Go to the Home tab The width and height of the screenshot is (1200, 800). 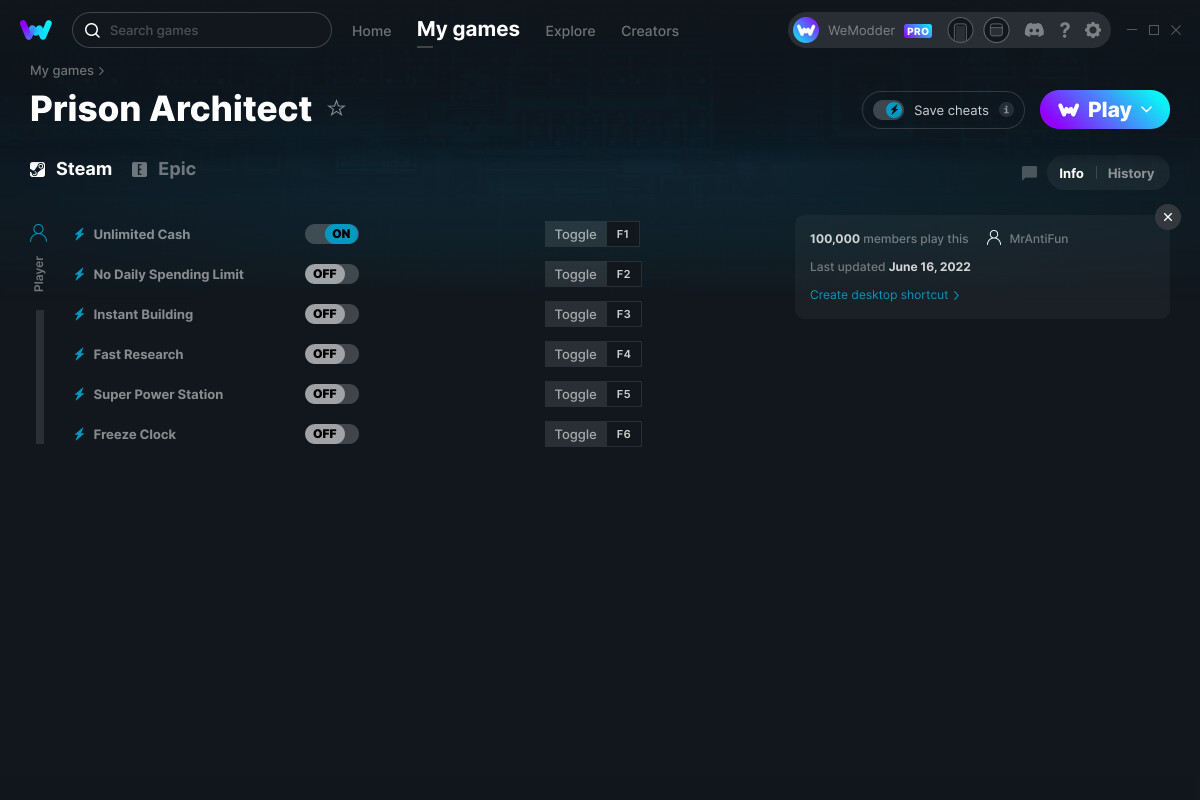point(372,31)
